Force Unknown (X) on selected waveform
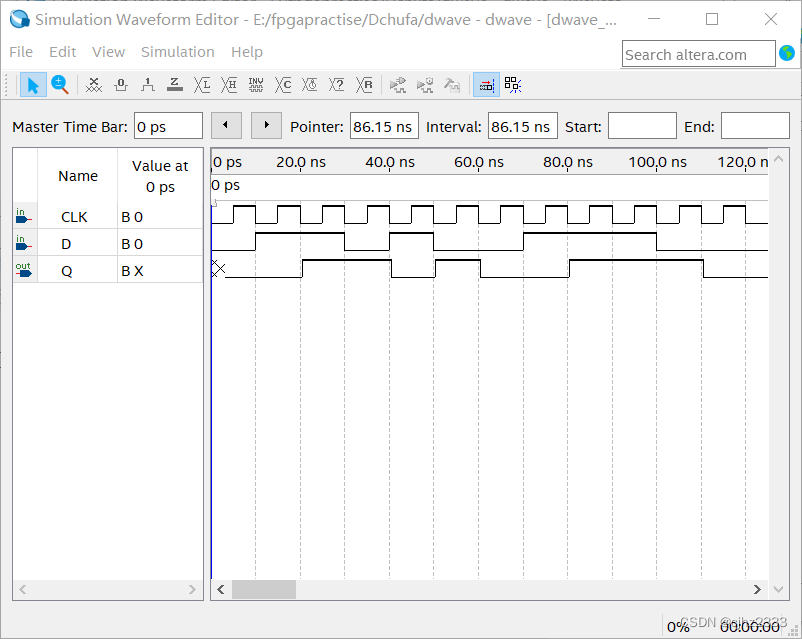Image resolution: width=802 pixels, height=639 pixels. coord(94,85)
